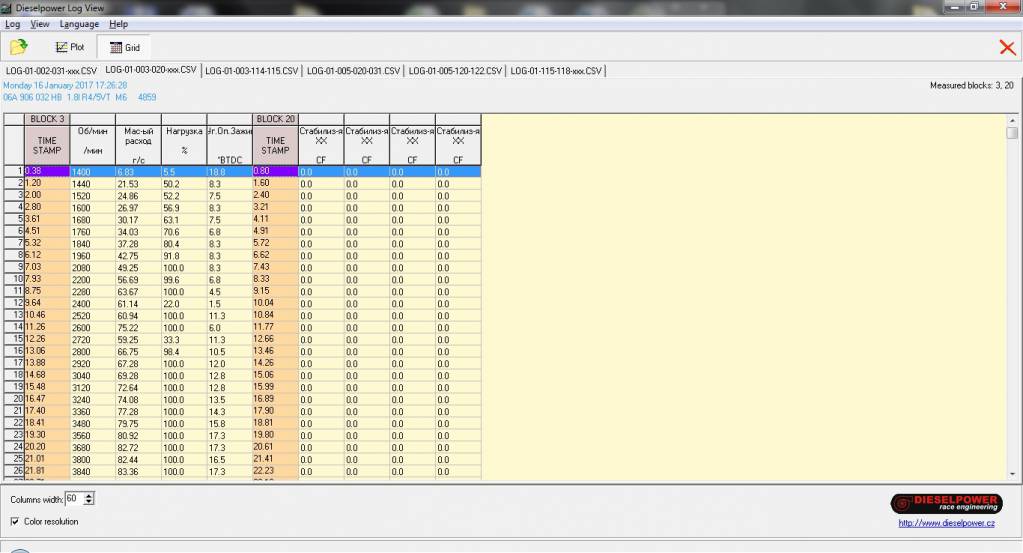Viewport: 1023px width, 553px height.
Task: Open the Help menu
Action: tap(118, 24)
